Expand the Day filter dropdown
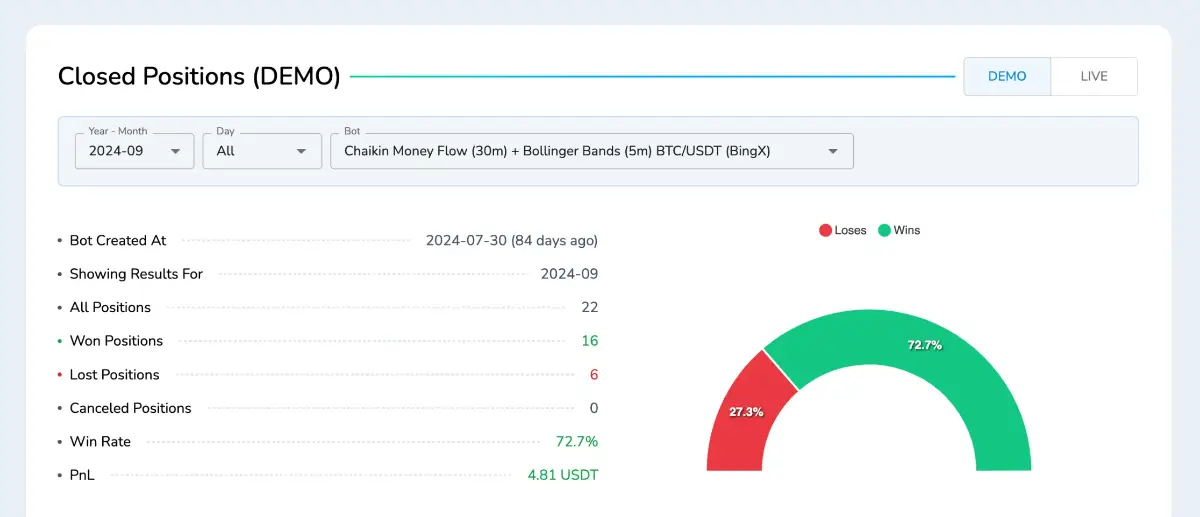Image resolution: width=1200 pixels, height=517 pixels. pos(262,151)
